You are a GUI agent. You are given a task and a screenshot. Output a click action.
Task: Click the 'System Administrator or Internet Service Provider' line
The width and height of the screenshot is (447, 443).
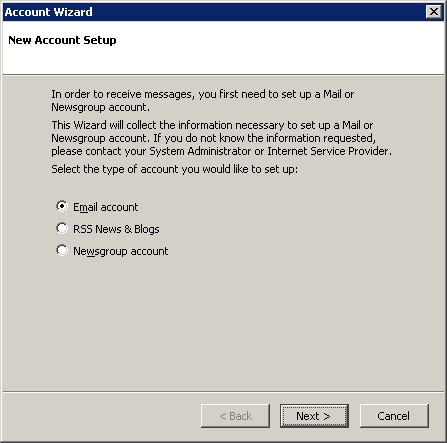(221, 151)
